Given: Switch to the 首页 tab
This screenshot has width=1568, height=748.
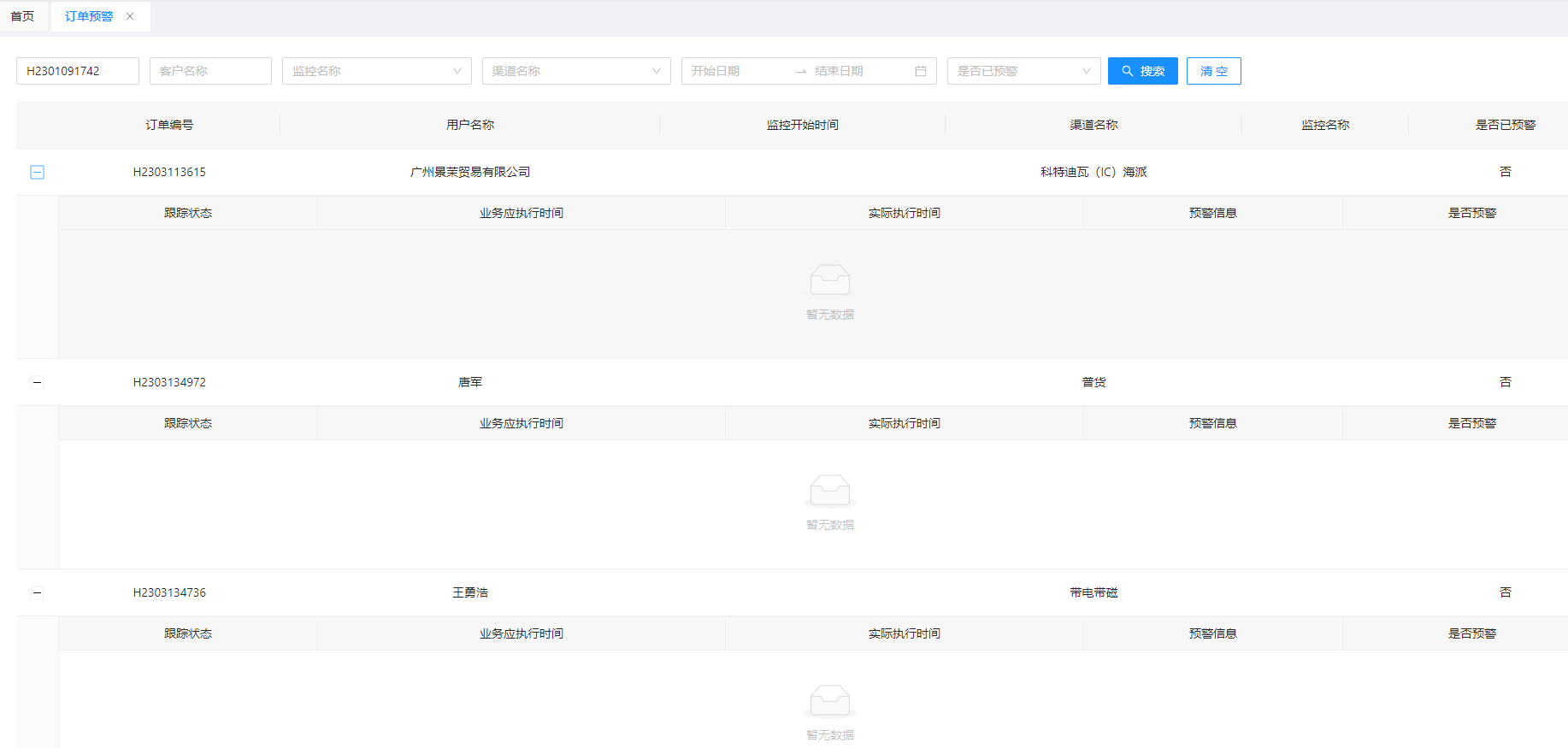Looking at the screenshot, I should click(22, 16).
